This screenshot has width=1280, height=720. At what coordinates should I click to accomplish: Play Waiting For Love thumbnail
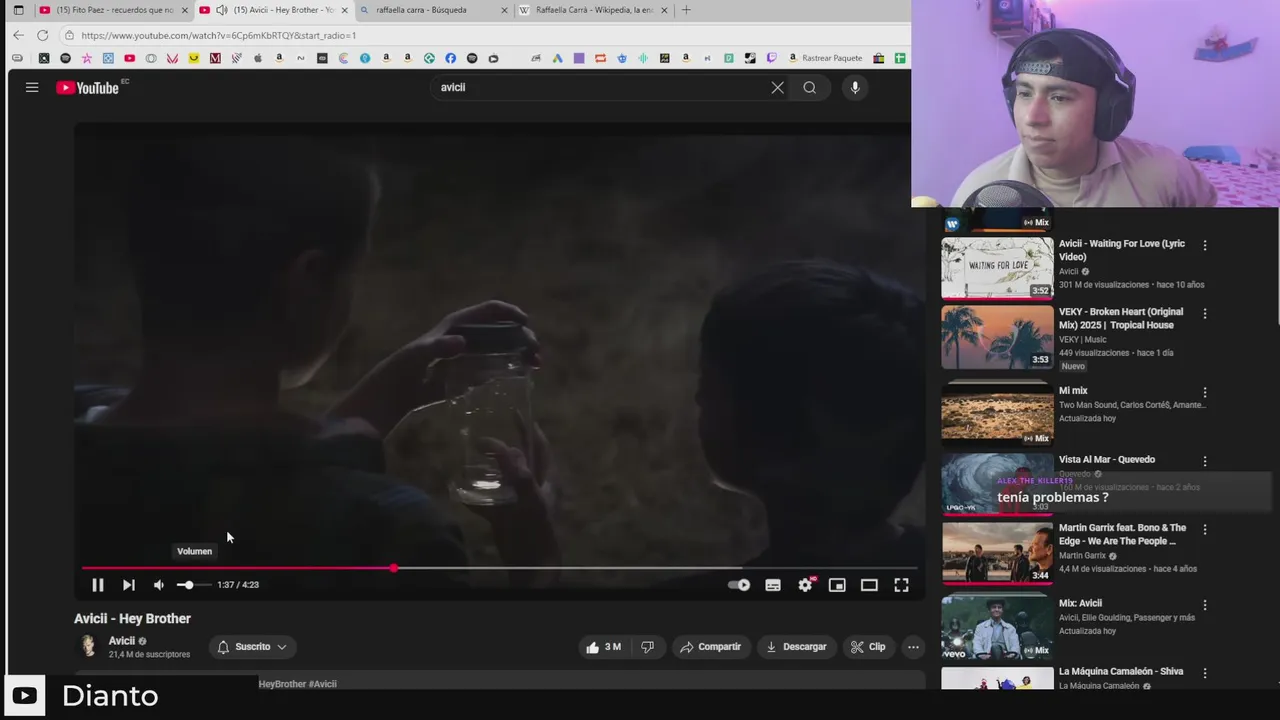coord(997,268)
